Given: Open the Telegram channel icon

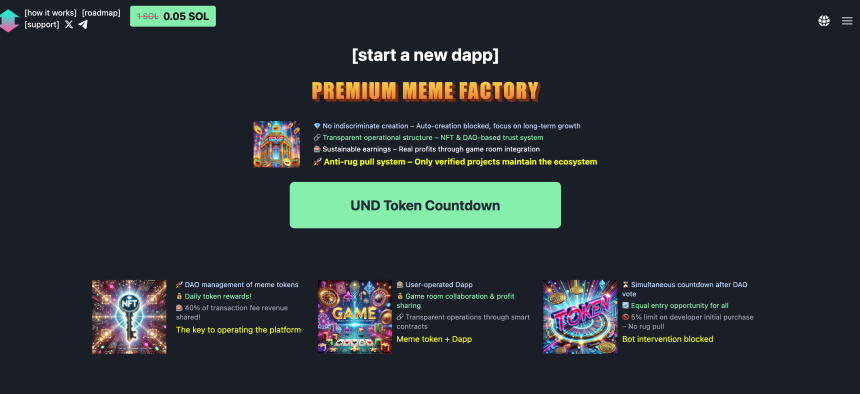Looking at the screenshot, I should 83,24.
